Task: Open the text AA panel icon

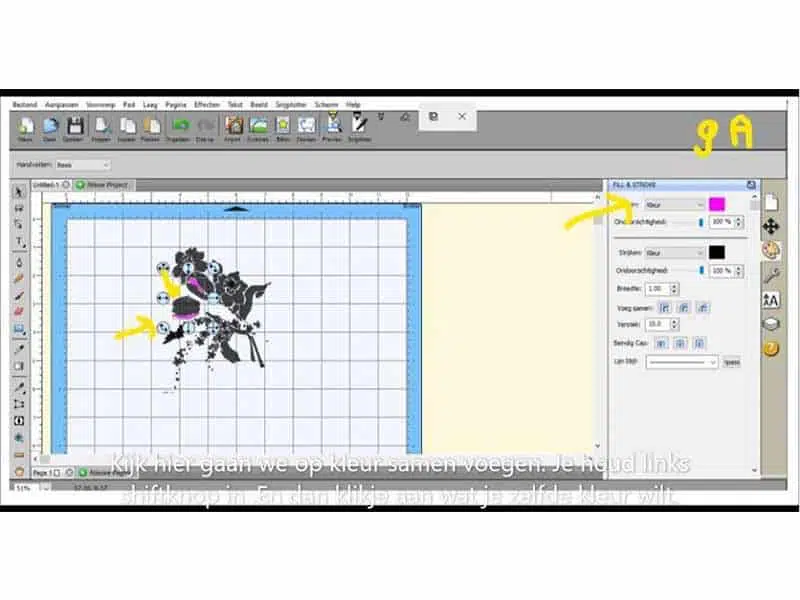Action: [771, 300]
